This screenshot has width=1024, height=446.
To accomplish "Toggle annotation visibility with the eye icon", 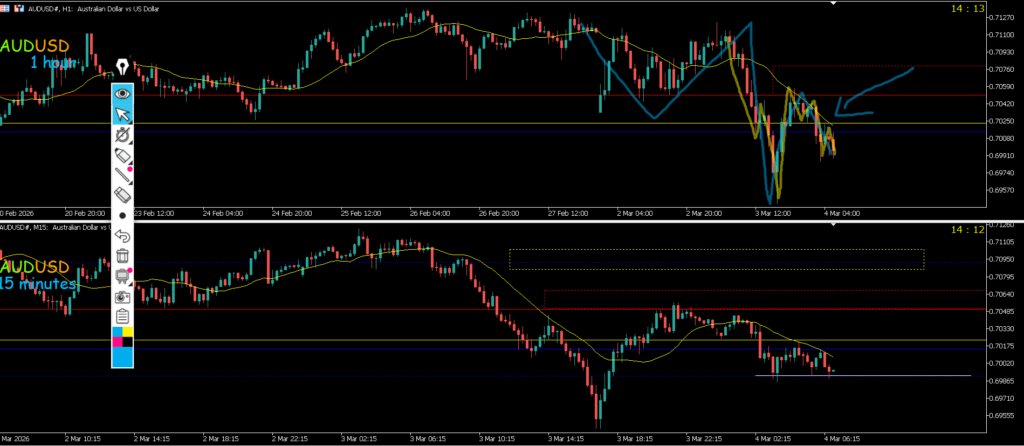I will pos(122,93).
